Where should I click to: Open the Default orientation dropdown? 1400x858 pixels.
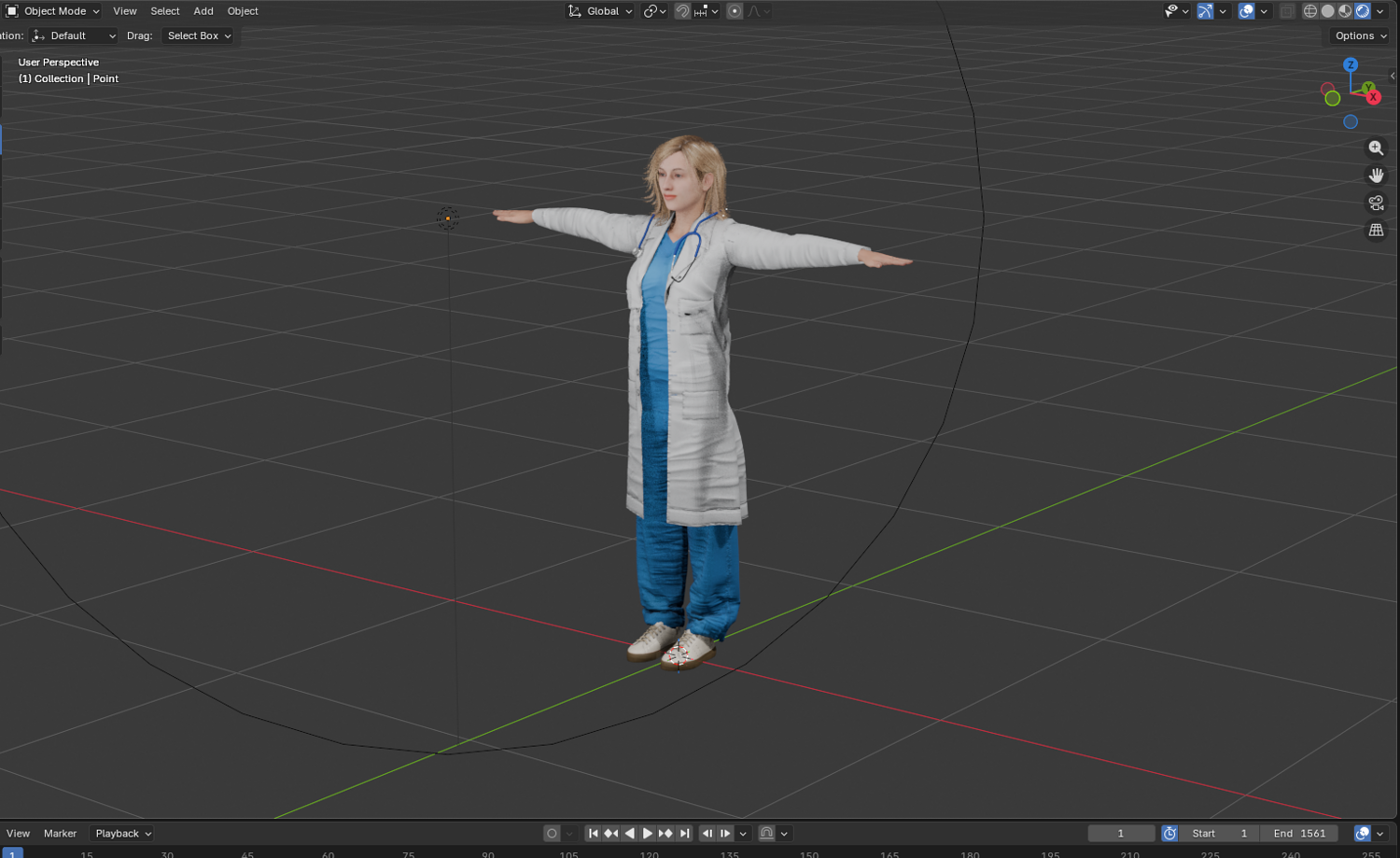coord(74,35)
